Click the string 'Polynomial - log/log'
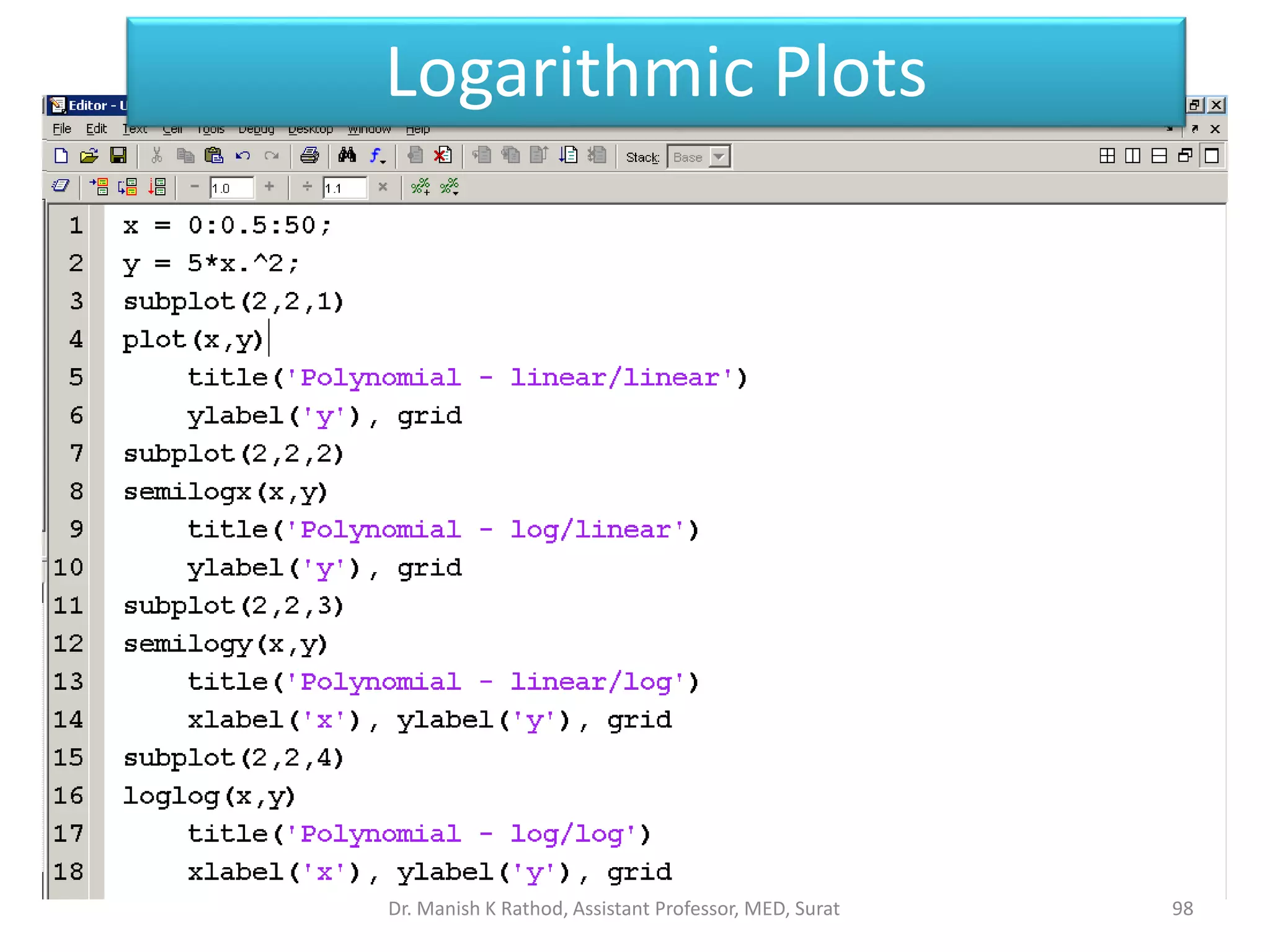1270x952 pixels. point(462,834)
